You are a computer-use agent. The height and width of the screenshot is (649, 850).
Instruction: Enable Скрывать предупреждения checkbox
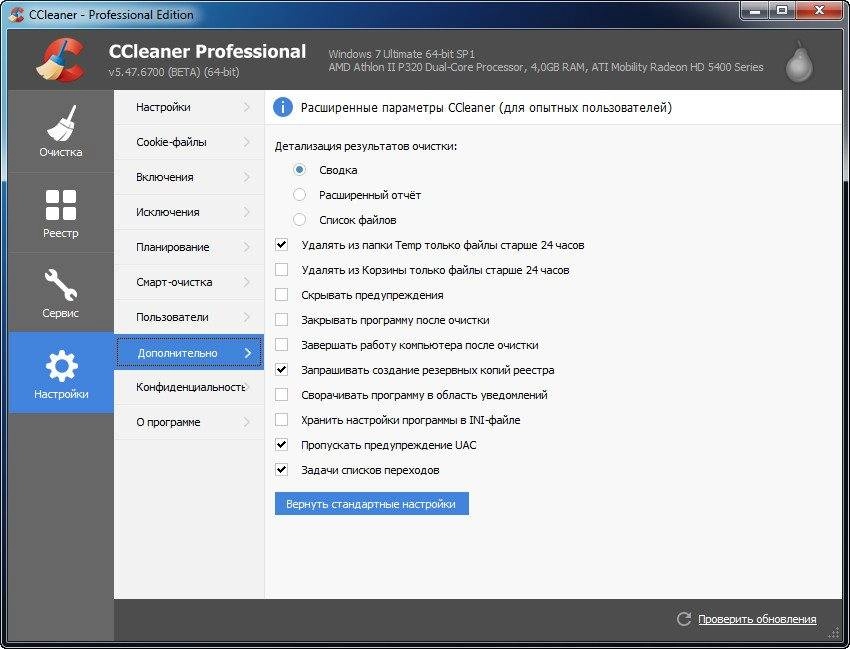(281, 294)
